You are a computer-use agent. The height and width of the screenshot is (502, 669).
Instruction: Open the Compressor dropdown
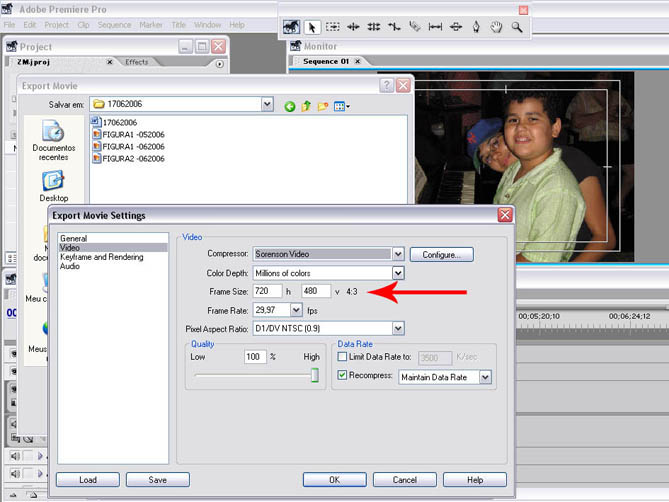click(x=398, y=254)
